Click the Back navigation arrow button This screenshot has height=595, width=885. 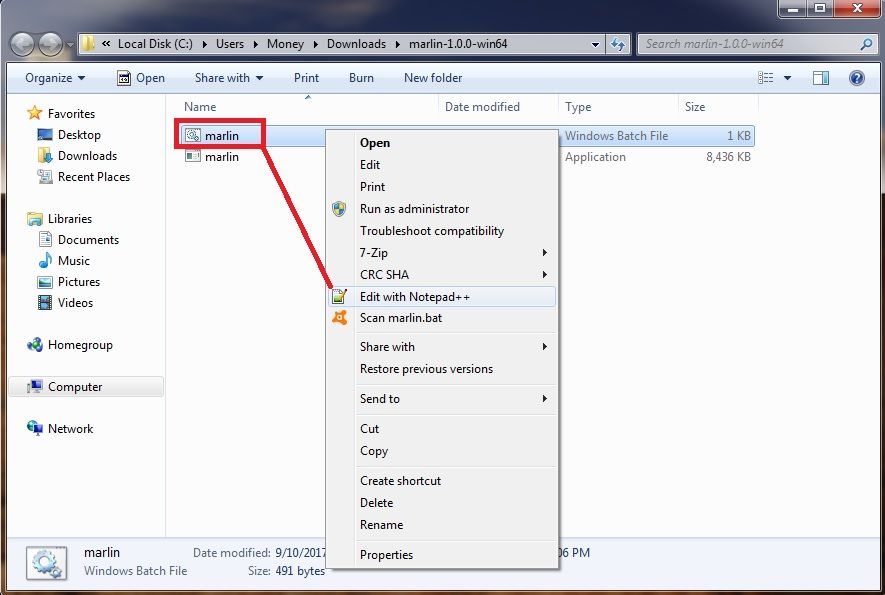(x=23, y=44)
